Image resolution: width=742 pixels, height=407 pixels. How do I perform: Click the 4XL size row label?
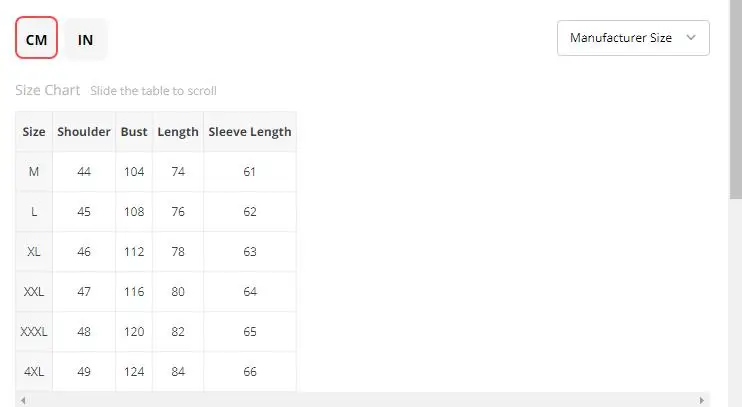pos(34,372)
